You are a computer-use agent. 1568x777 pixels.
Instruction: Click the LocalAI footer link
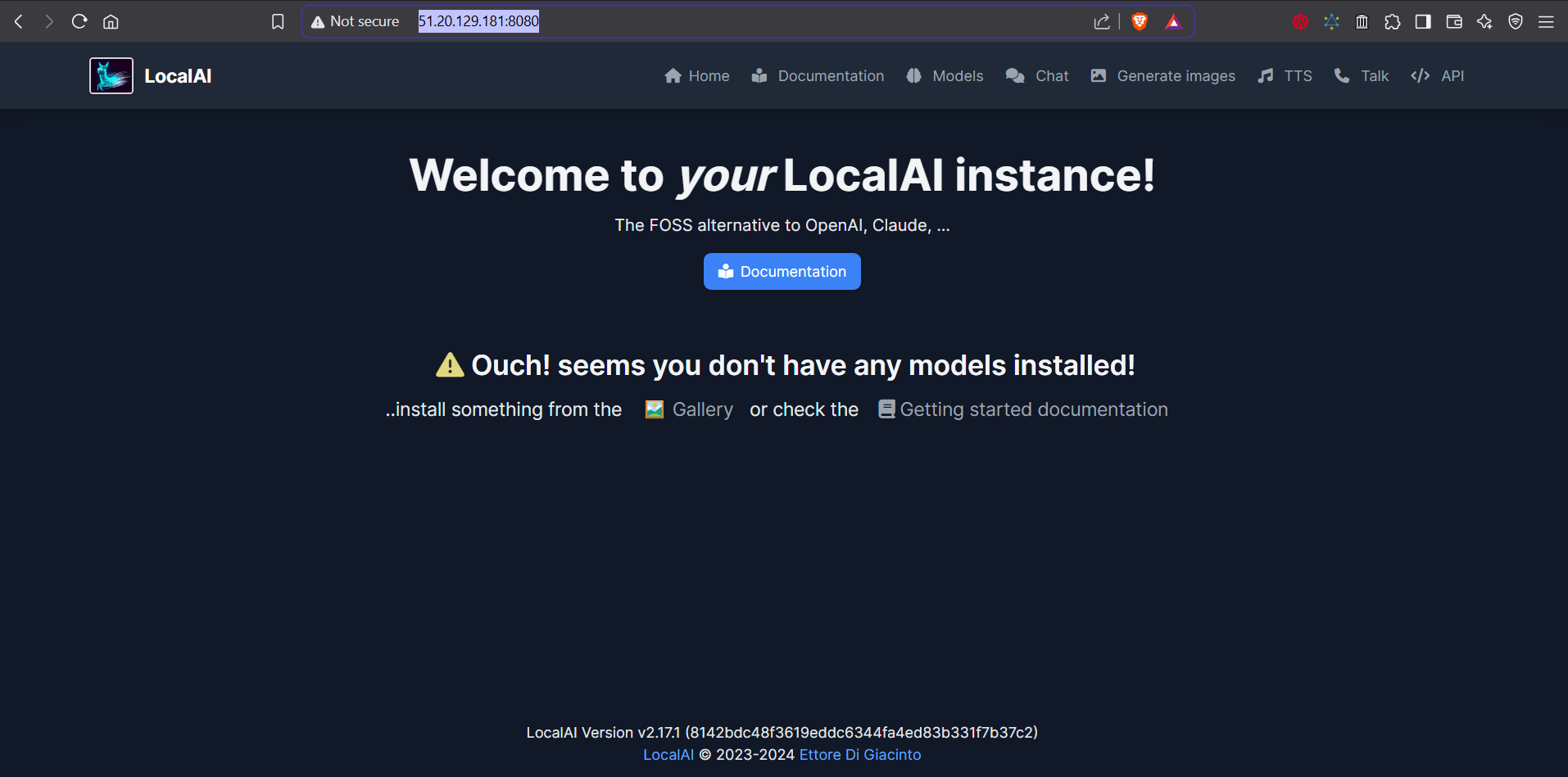tap(668, 755)
